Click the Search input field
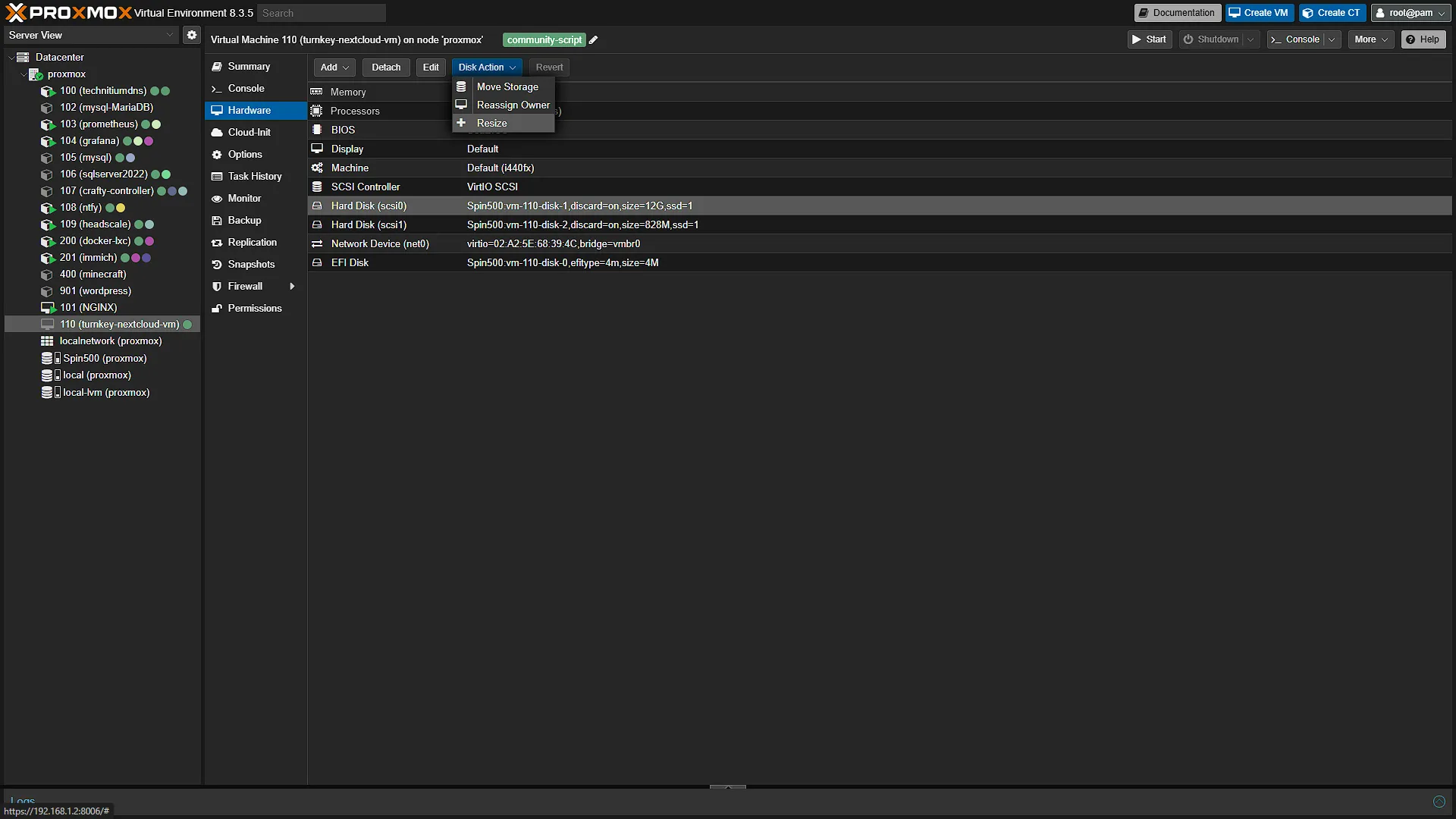 322,13
